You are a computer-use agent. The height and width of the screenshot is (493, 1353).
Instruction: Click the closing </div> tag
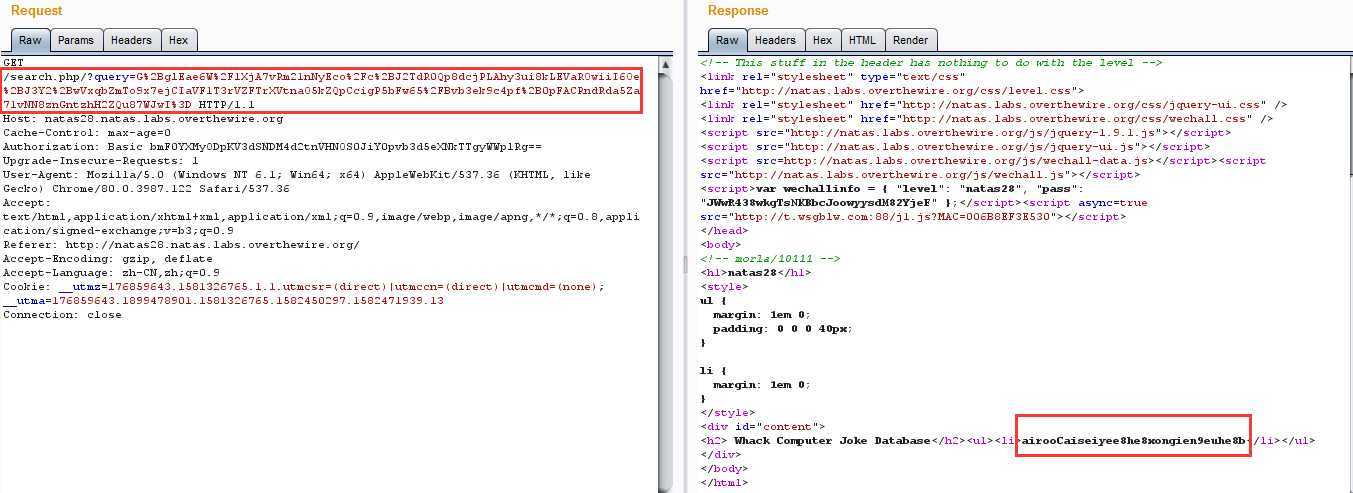pos(720,454)
